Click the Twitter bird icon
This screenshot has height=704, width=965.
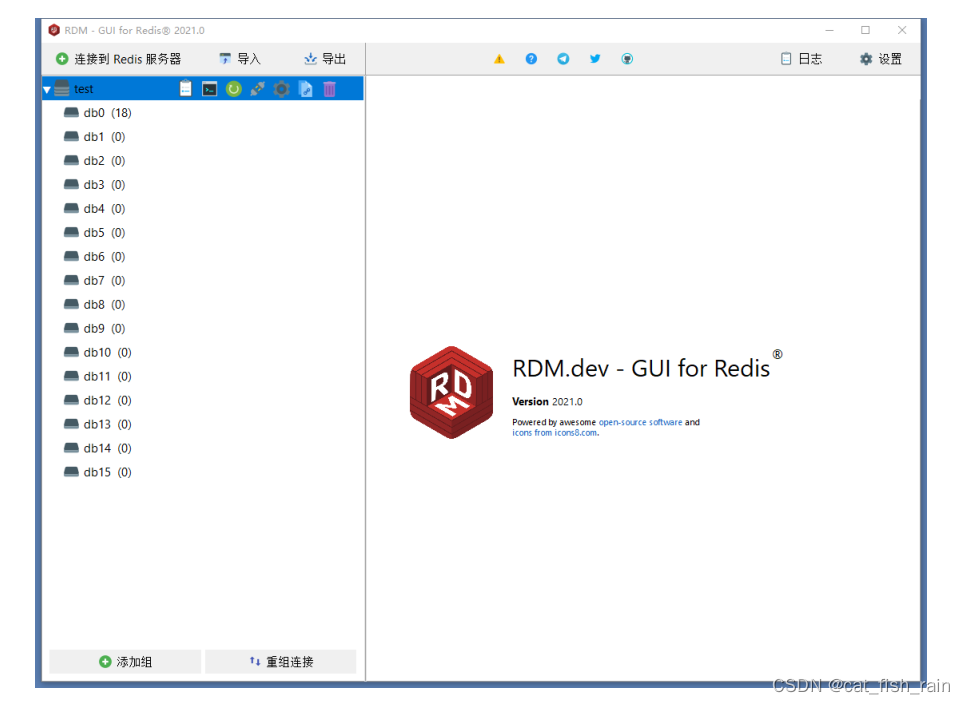(595, 58)
